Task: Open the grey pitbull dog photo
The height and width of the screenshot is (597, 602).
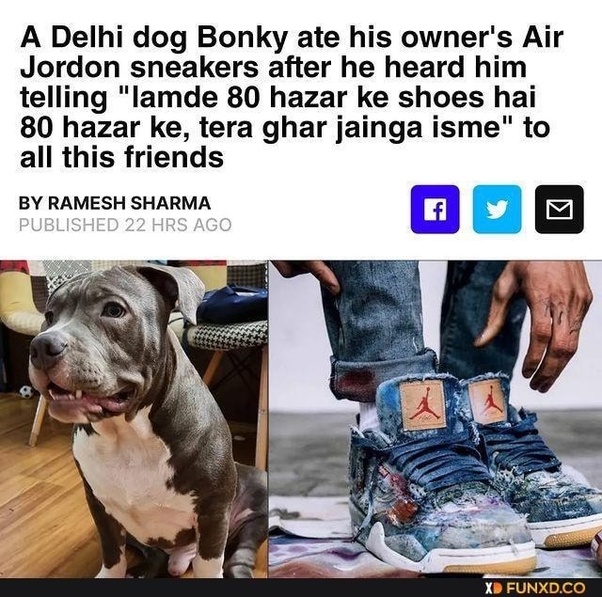Action: click(x=134, y=419)
